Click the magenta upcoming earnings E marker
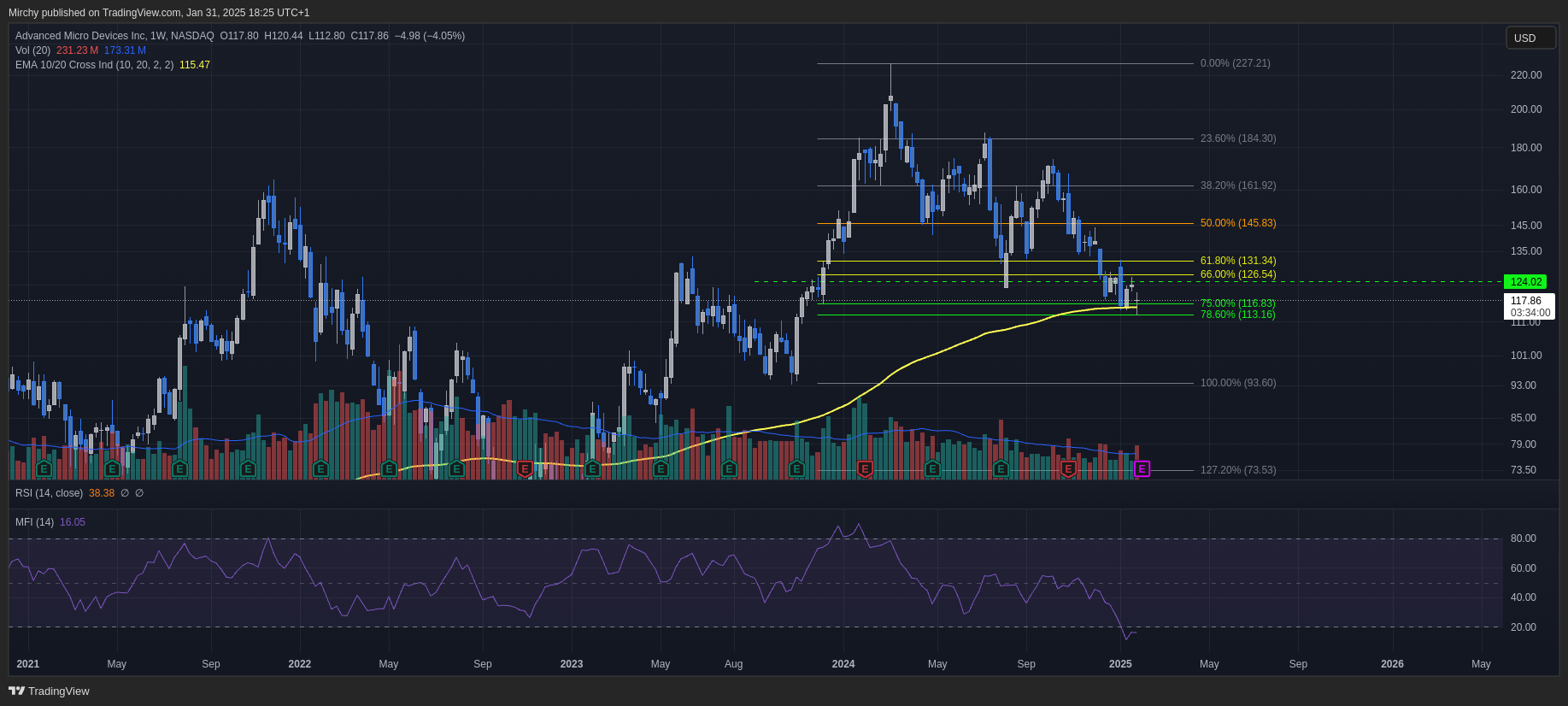The image size is (1568, 706). (x=1142, y=468)
